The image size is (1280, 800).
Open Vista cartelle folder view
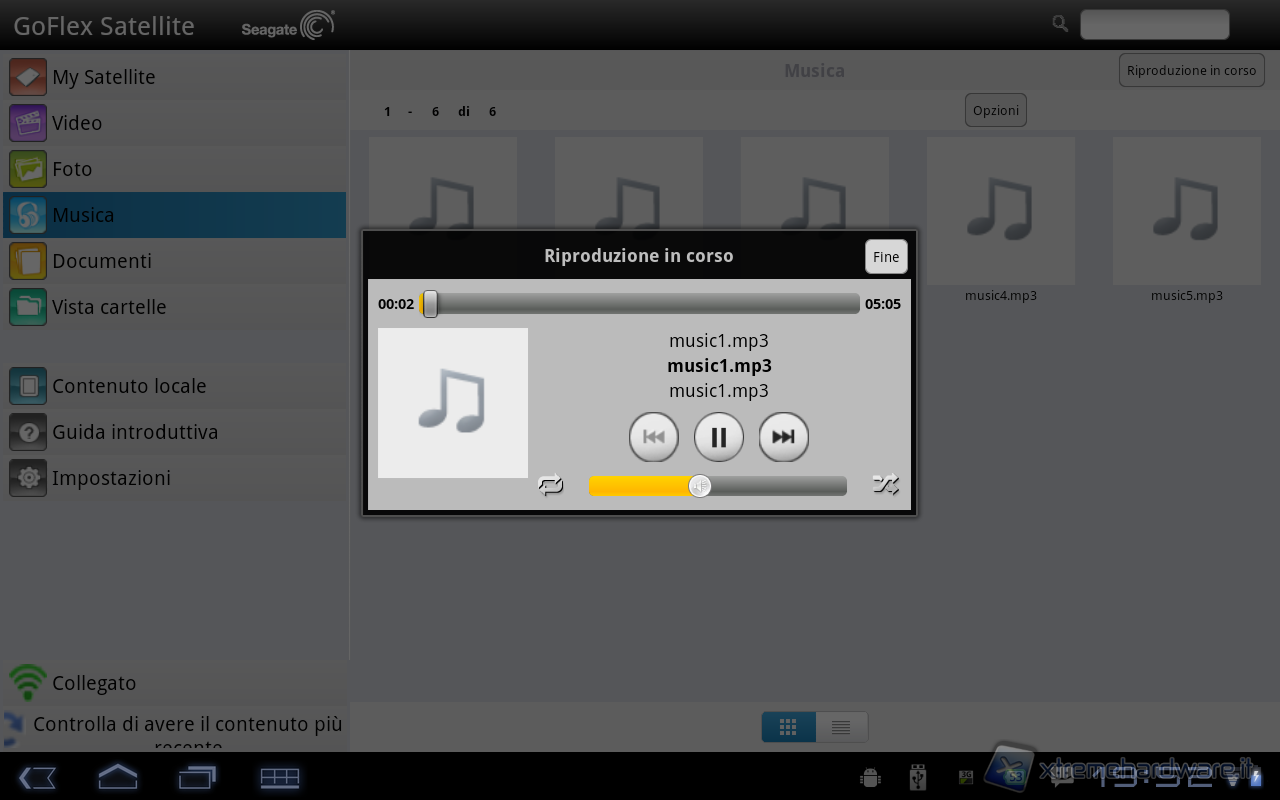[x=109, y=307]
